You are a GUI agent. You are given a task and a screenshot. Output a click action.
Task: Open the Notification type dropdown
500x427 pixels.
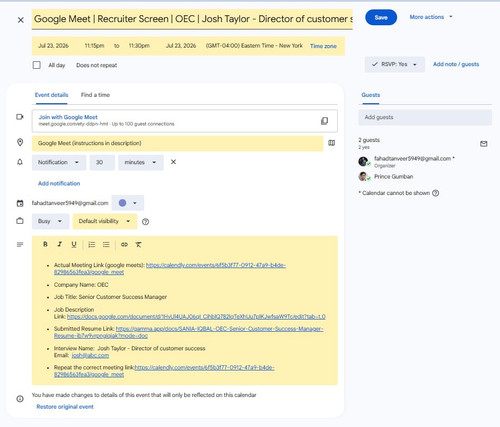(59, 162)
